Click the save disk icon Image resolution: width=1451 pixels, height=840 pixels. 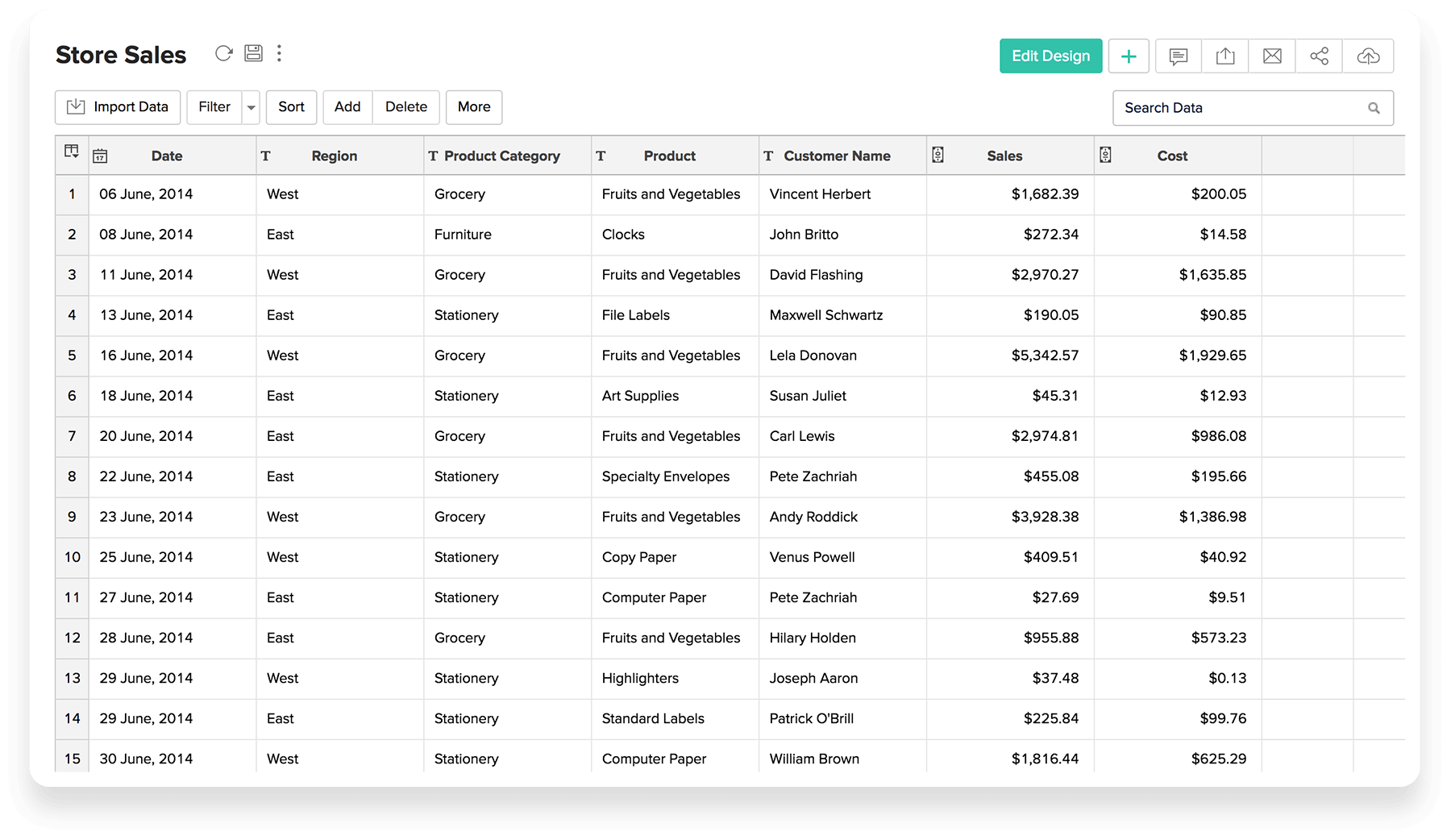[x=253, y=54]
